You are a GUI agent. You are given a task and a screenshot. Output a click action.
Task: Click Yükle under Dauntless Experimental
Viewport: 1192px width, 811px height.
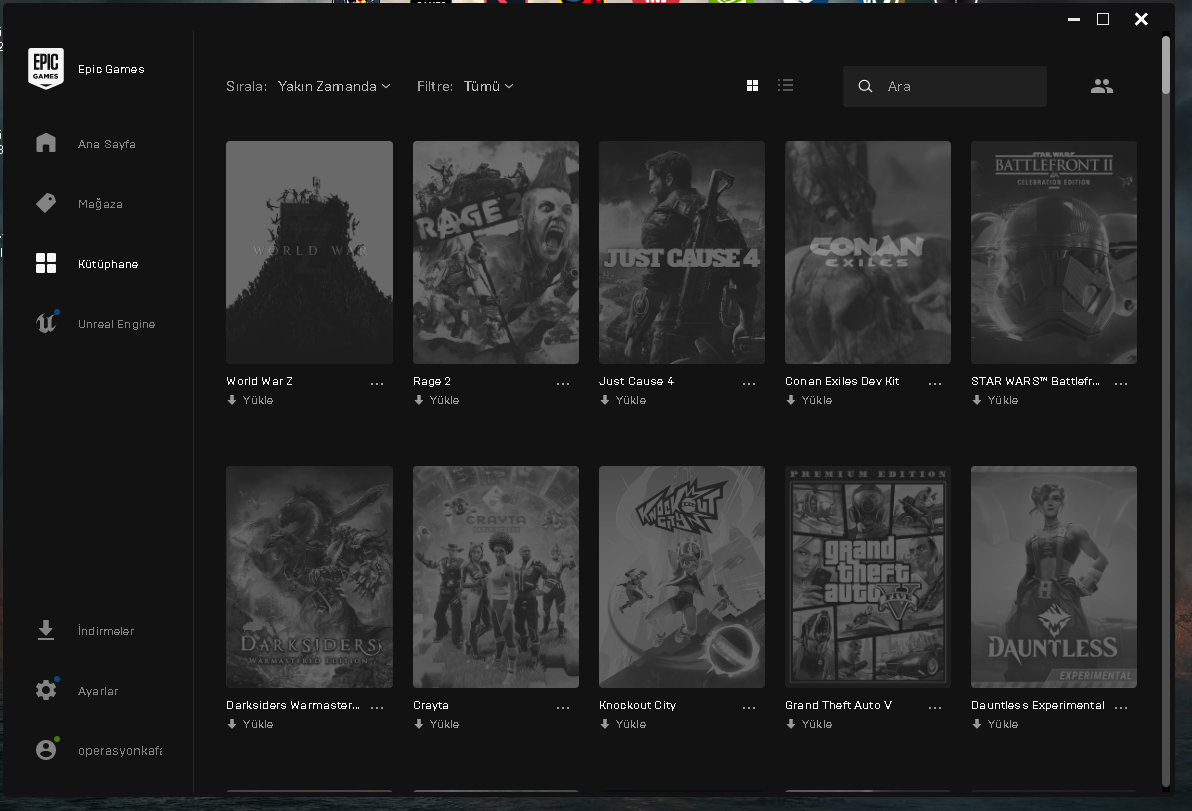click(995, 724)
